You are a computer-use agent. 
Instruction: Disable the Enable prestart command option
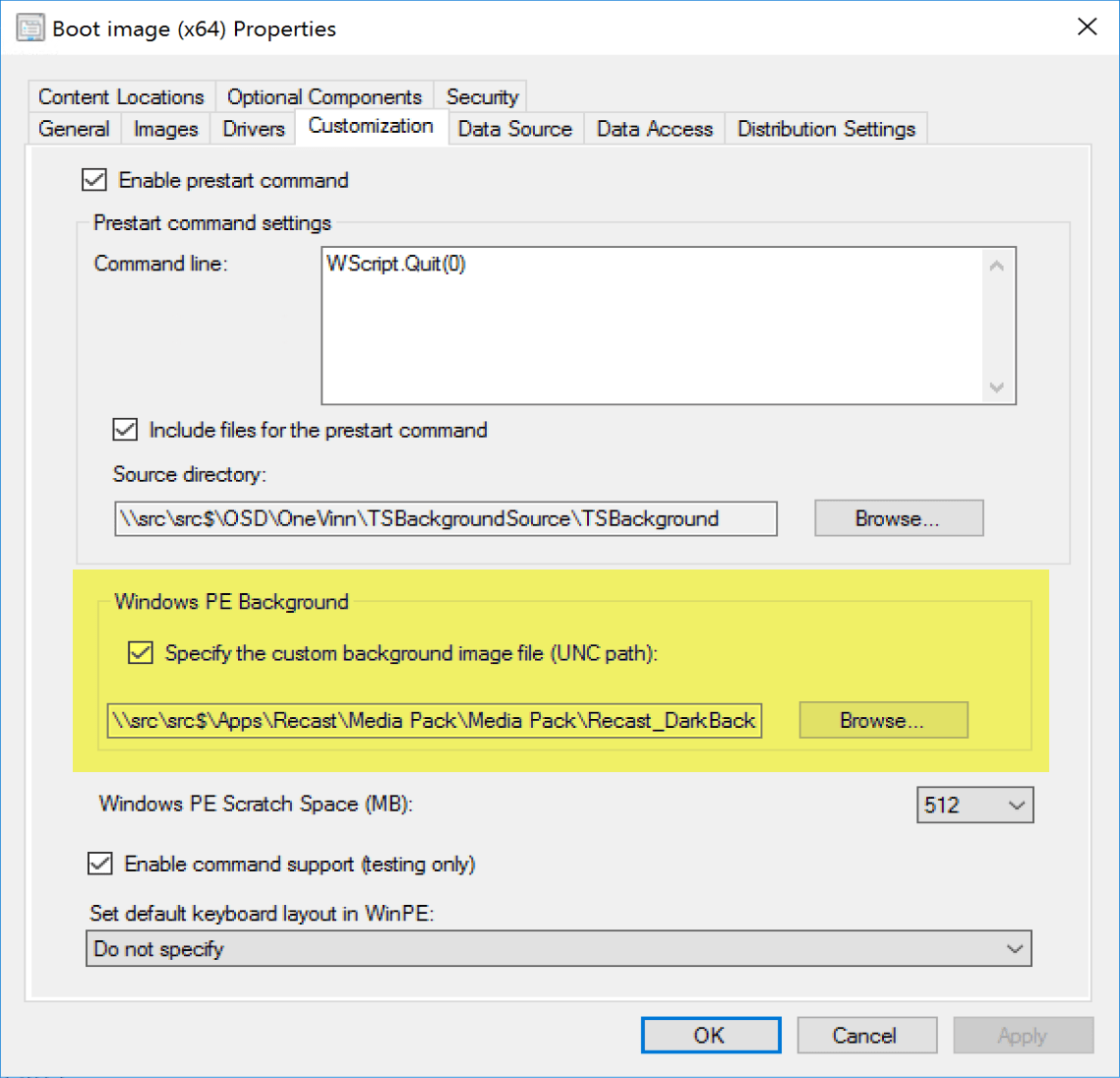pos(94,180)
